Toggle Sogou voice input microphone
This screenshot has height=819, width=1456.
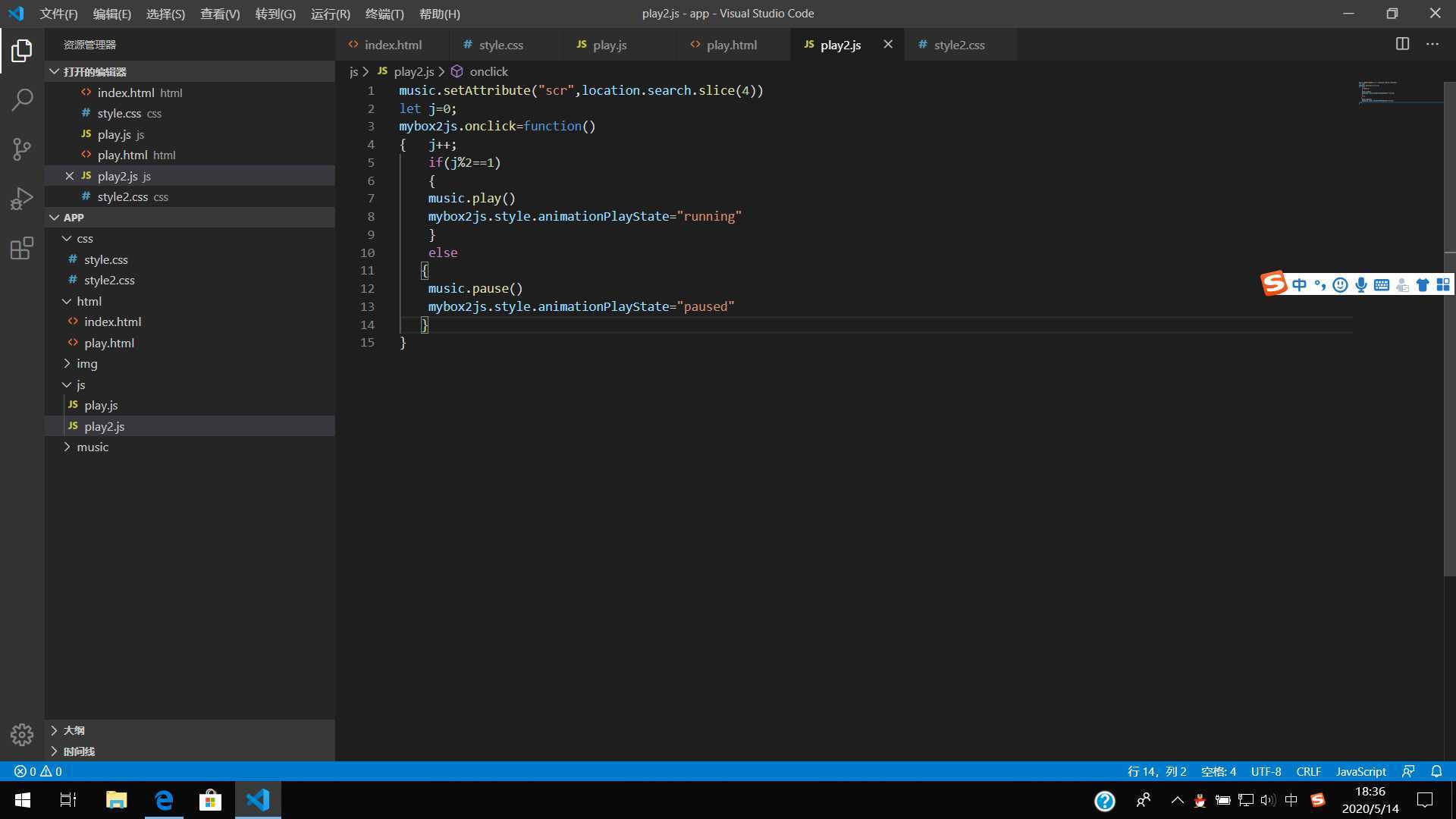1361,285
